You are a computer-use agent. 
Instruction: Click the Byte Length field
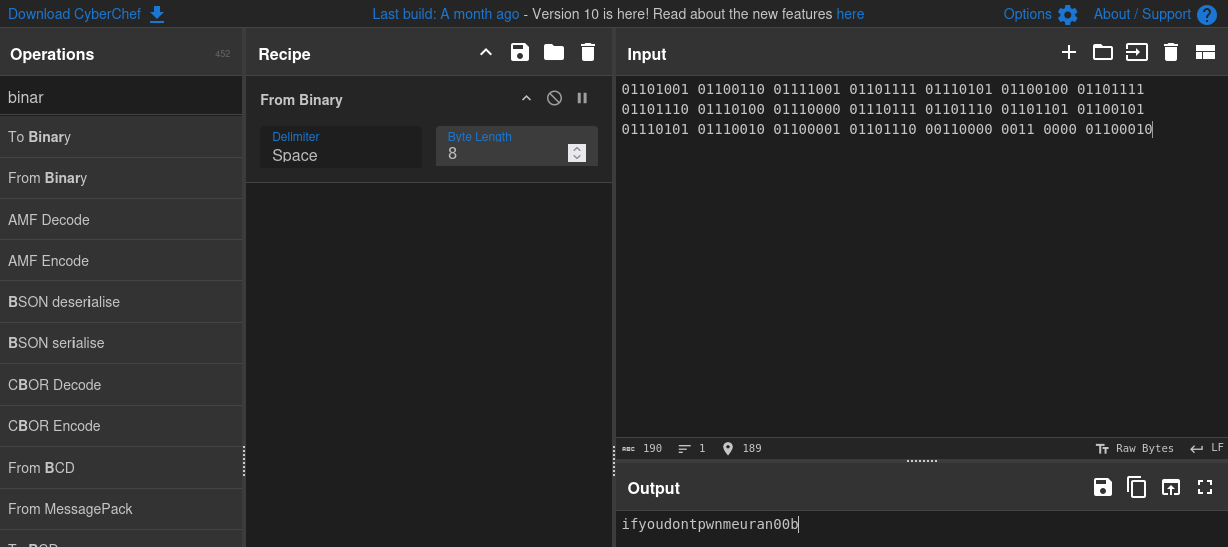517,147
